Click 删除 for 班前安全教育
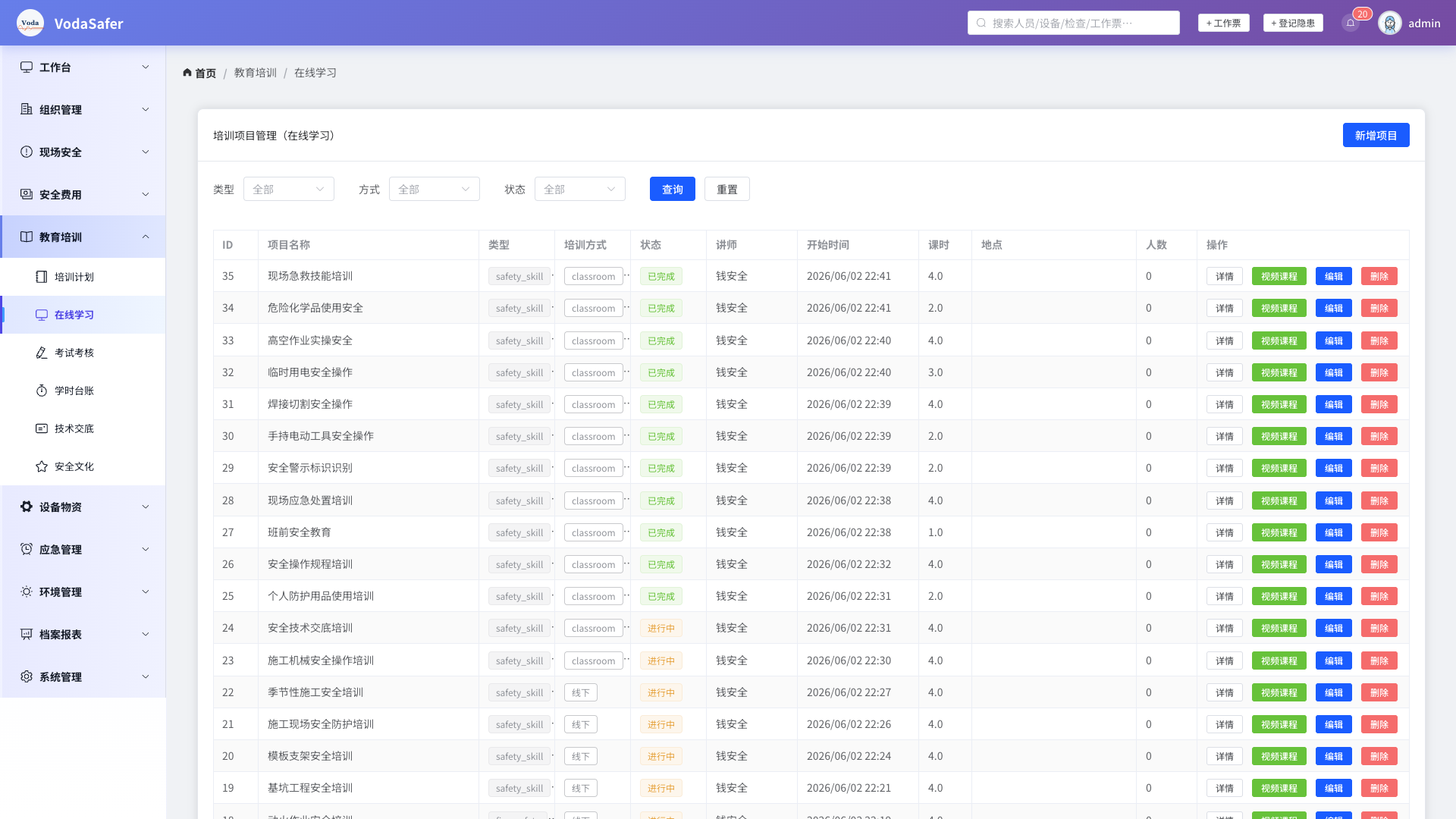 click(1379, 532)
